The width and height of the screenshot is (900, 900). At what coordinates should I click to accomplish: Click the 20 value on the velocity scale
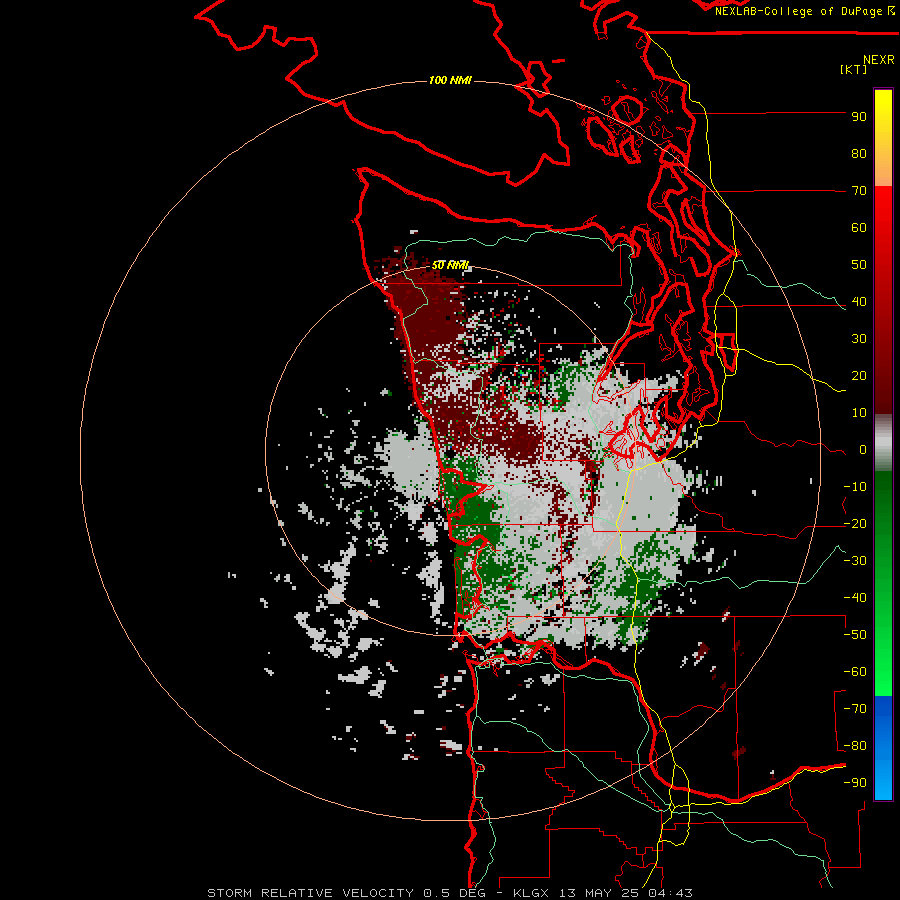pyautogui.click(x=859, y=376)
